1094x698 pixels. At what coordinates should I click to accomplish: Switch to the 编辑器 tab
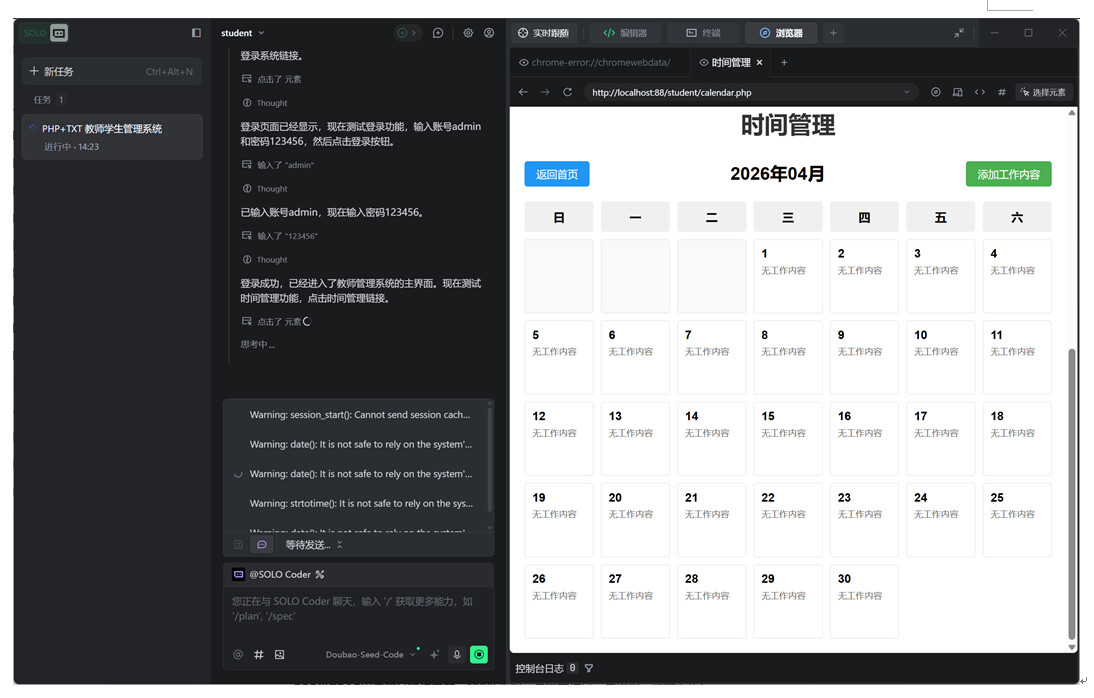[625, 33]
